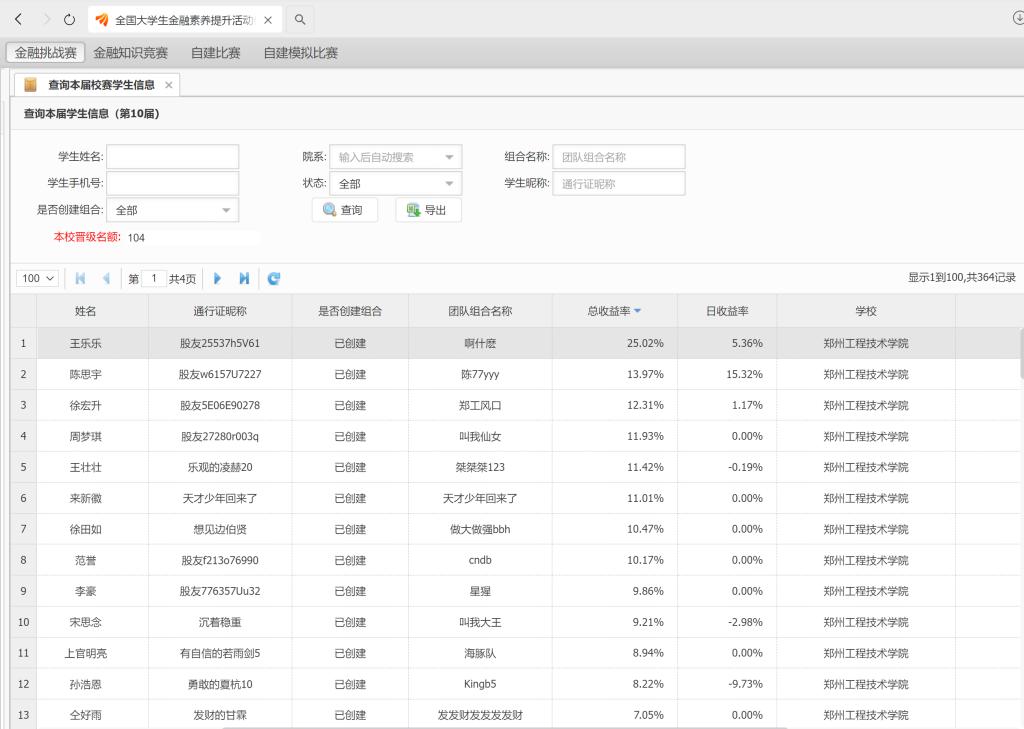Open the page size dropdown showing 100
The width and height of the screenshot is (1024, 729).
tap(37, 278)
